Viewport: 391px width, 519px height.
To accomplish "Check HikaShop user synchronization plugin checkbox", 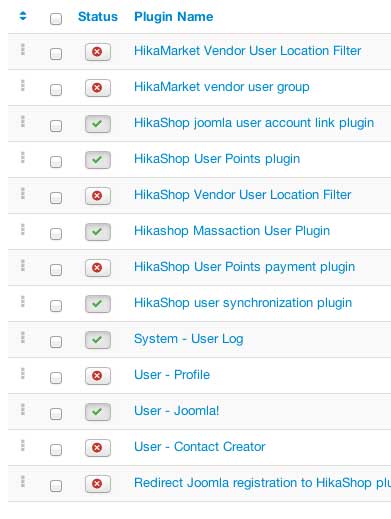I will [x=56, y=306].
